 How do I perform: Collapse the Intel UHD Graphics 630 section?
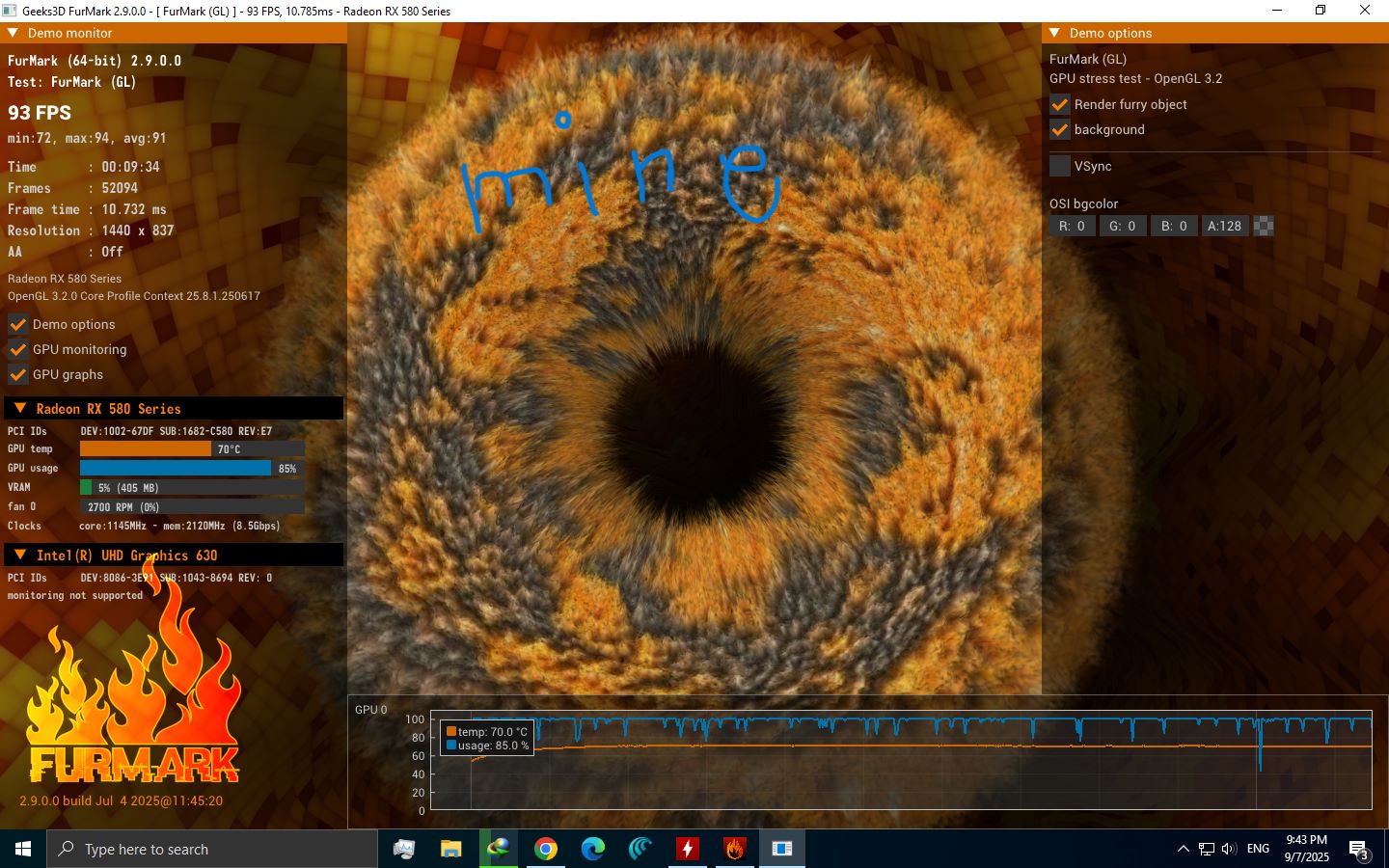click(20, 555)
